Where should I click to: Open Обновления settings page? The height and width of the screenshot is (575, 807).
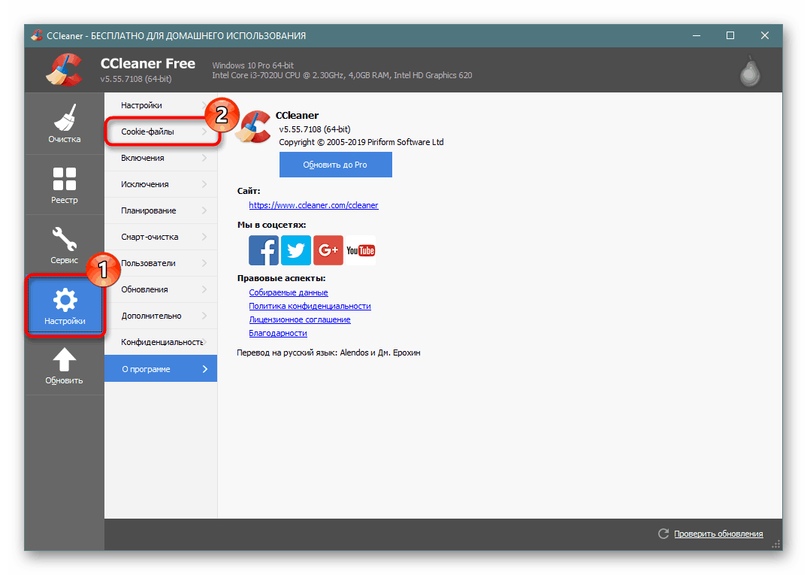pos(161,289)
